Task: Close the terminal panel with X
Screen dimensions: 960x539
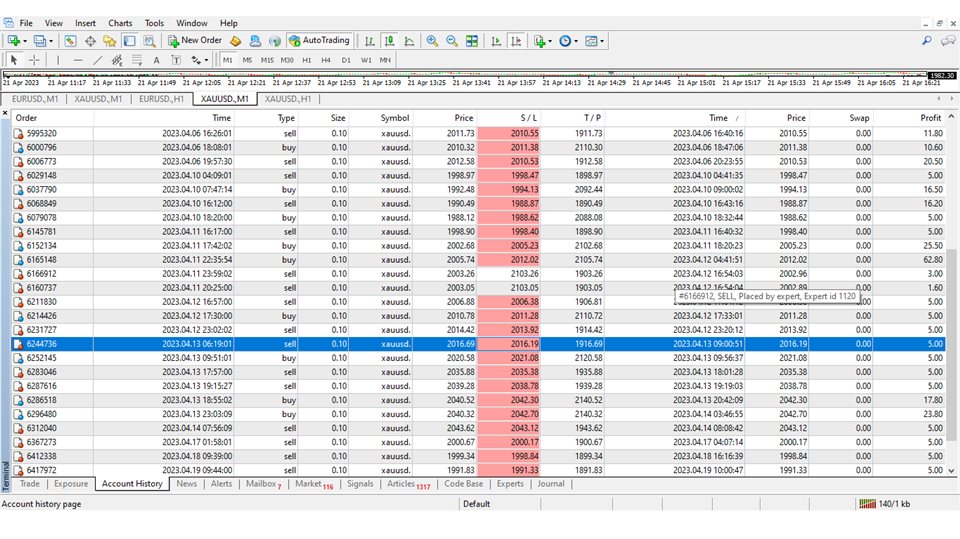Action: pos(5,113)
